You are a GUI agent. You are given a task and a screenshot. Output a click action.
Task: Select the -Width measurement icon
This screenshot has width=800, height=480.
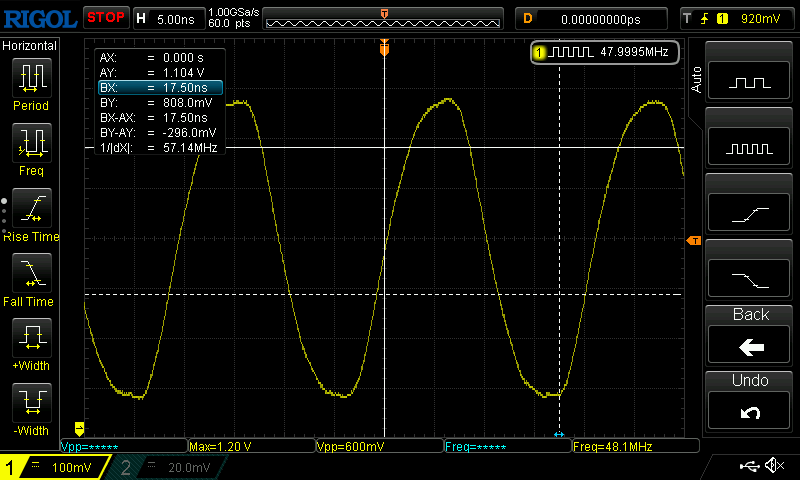[31, 408]
